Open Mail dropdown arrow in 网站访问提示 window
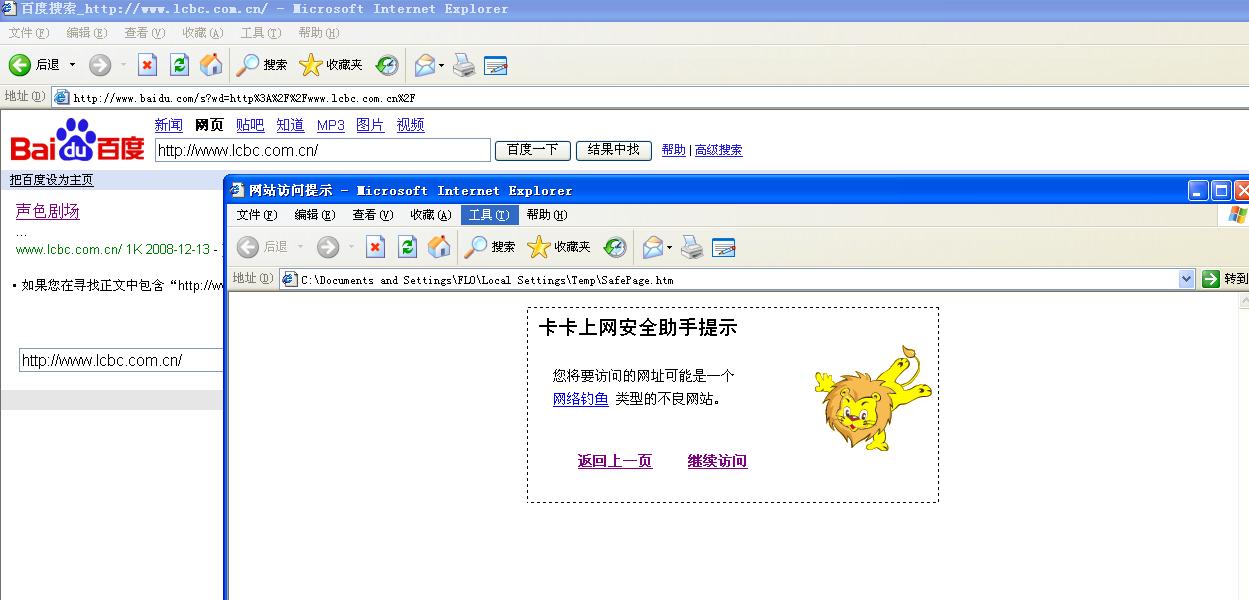Image resolution: width=1249 pixels, height=600 pixels. tap(669, 248)
